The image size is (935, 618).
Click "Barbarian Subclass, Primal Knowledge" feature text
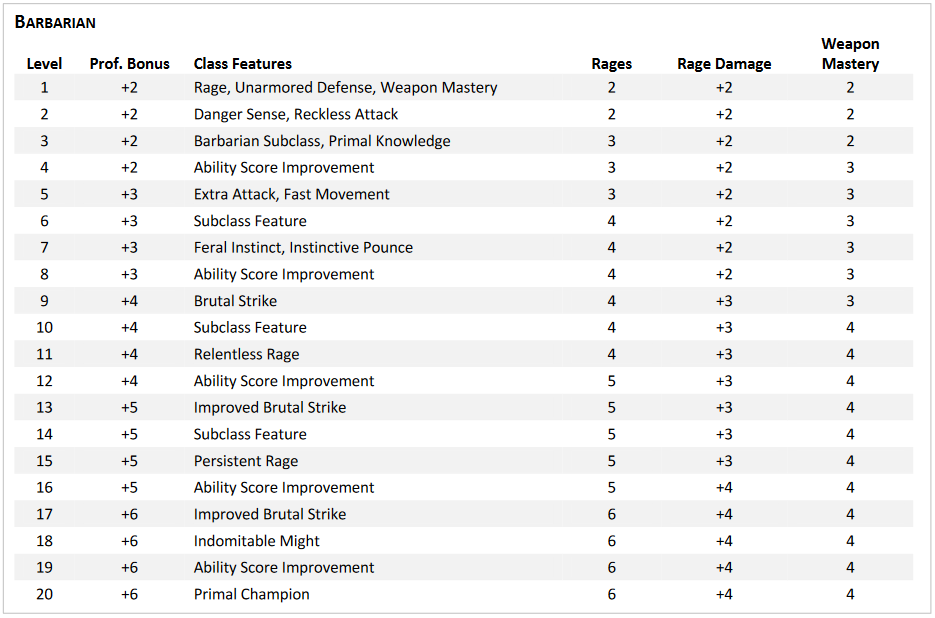point(322,141)
